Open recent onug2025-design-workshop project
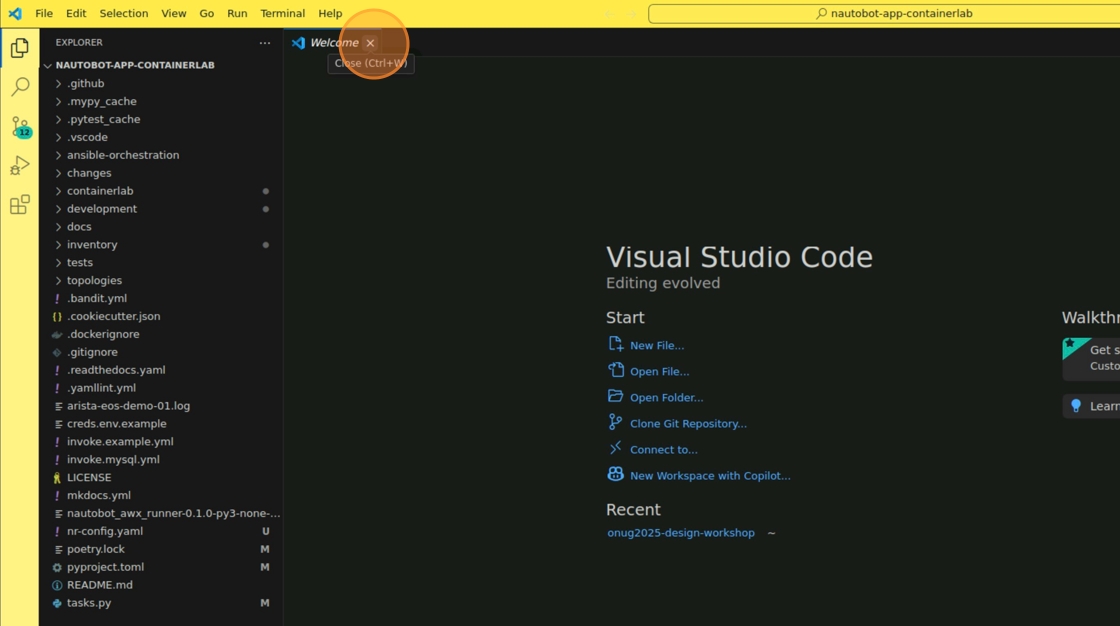The height and width of the screenshot is (626, 1120). 681,533
